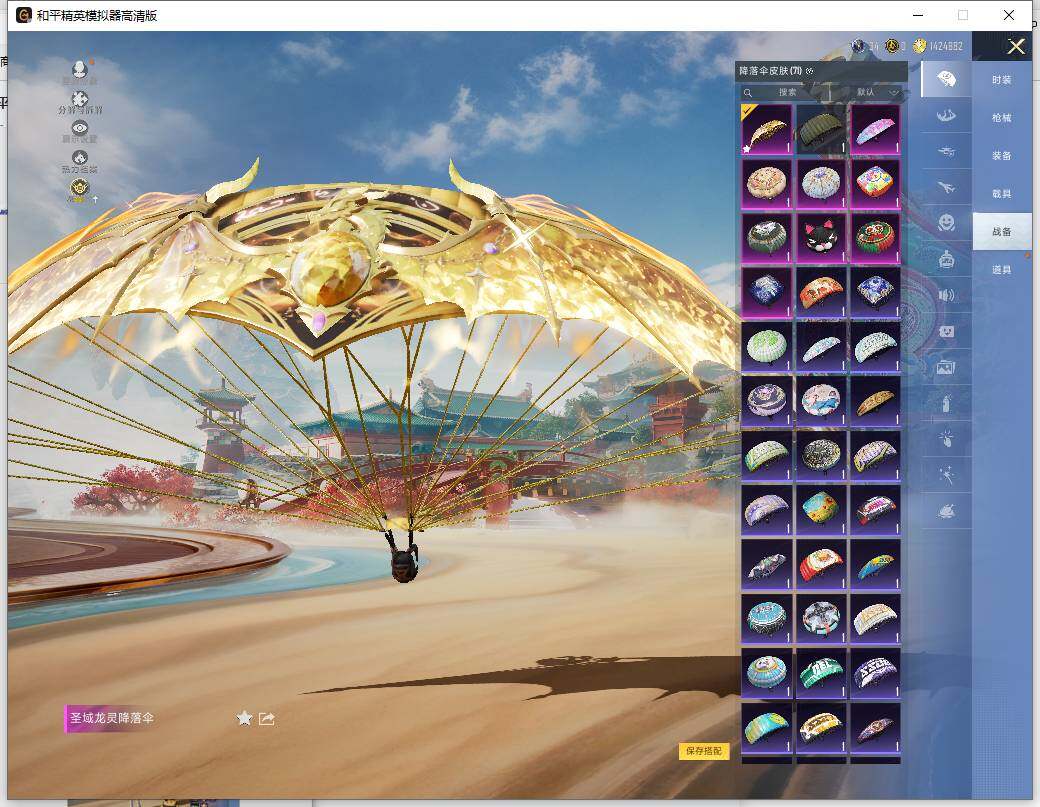Open the gold medal badge at left
This screenshot has width=1040, height=807.
(80, 187)
